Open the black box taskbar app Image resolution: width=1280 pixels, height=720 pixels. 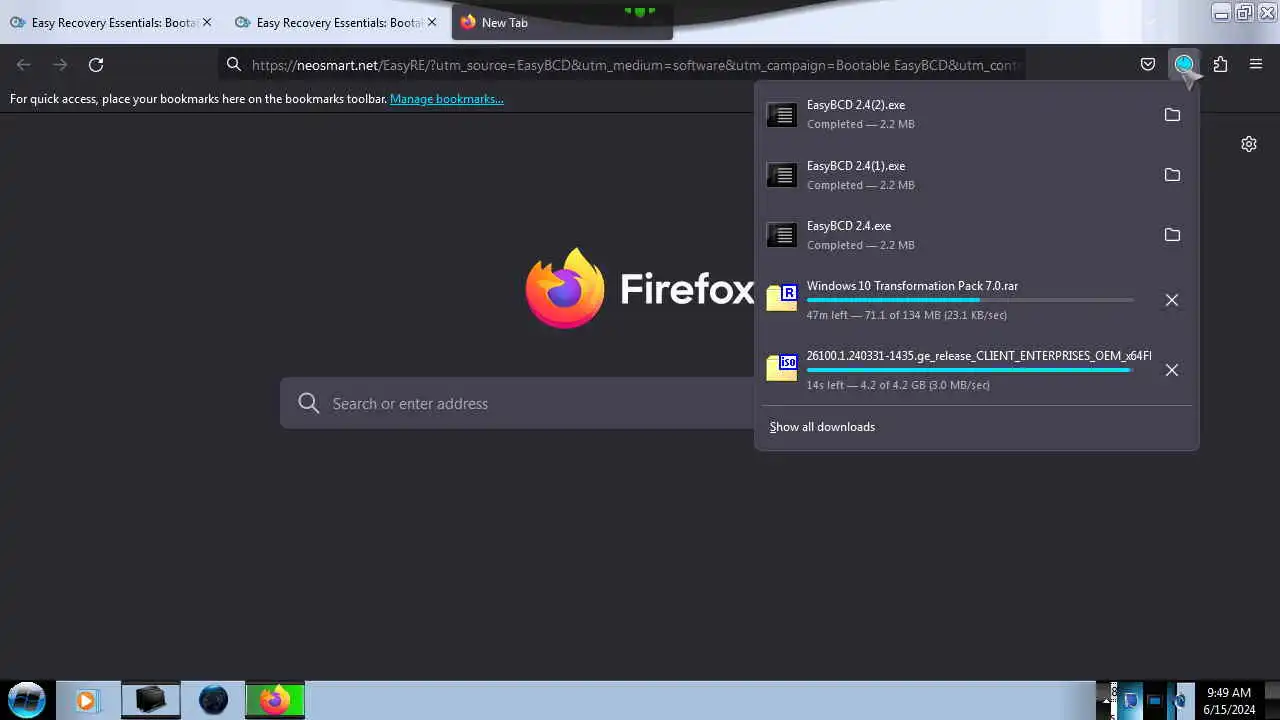tap(151, 699)
